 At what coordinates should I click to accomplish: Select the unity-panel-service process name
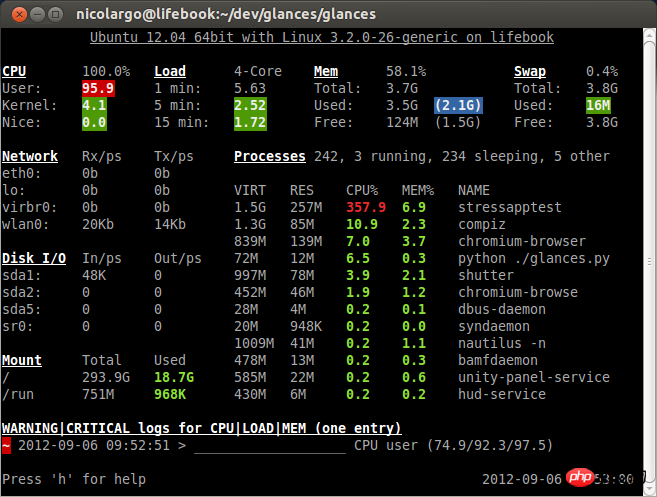pyautogui.click(x=534, y=377)
